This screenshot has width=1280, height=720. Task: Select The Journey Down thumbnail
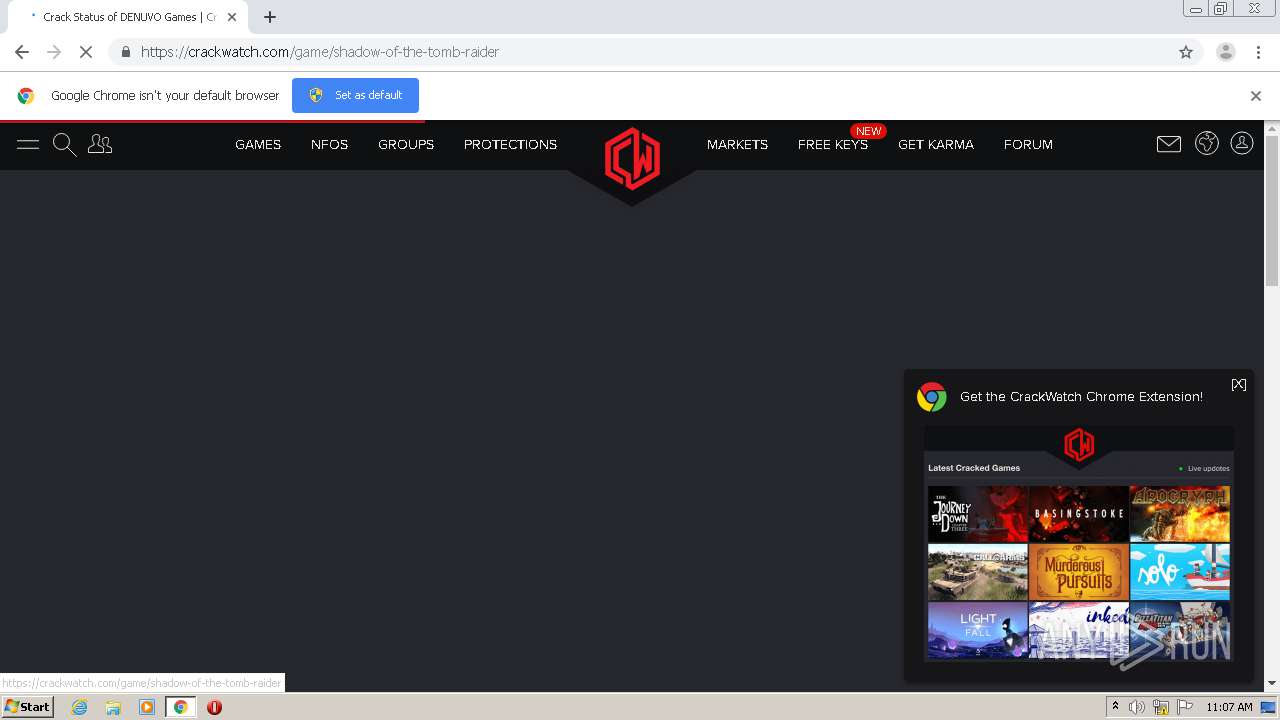tap(978, 514)
